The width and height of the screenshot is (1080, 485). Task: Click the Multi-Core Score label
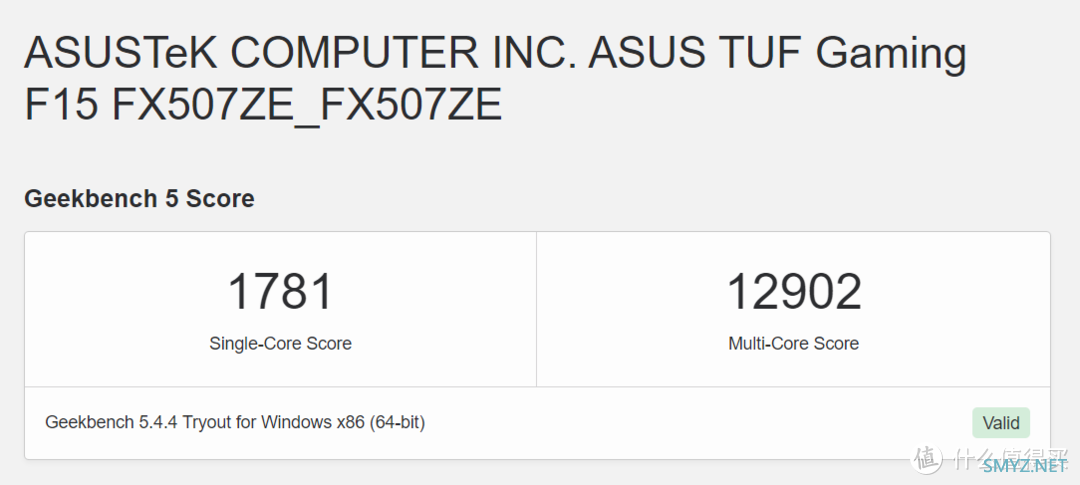793,344
